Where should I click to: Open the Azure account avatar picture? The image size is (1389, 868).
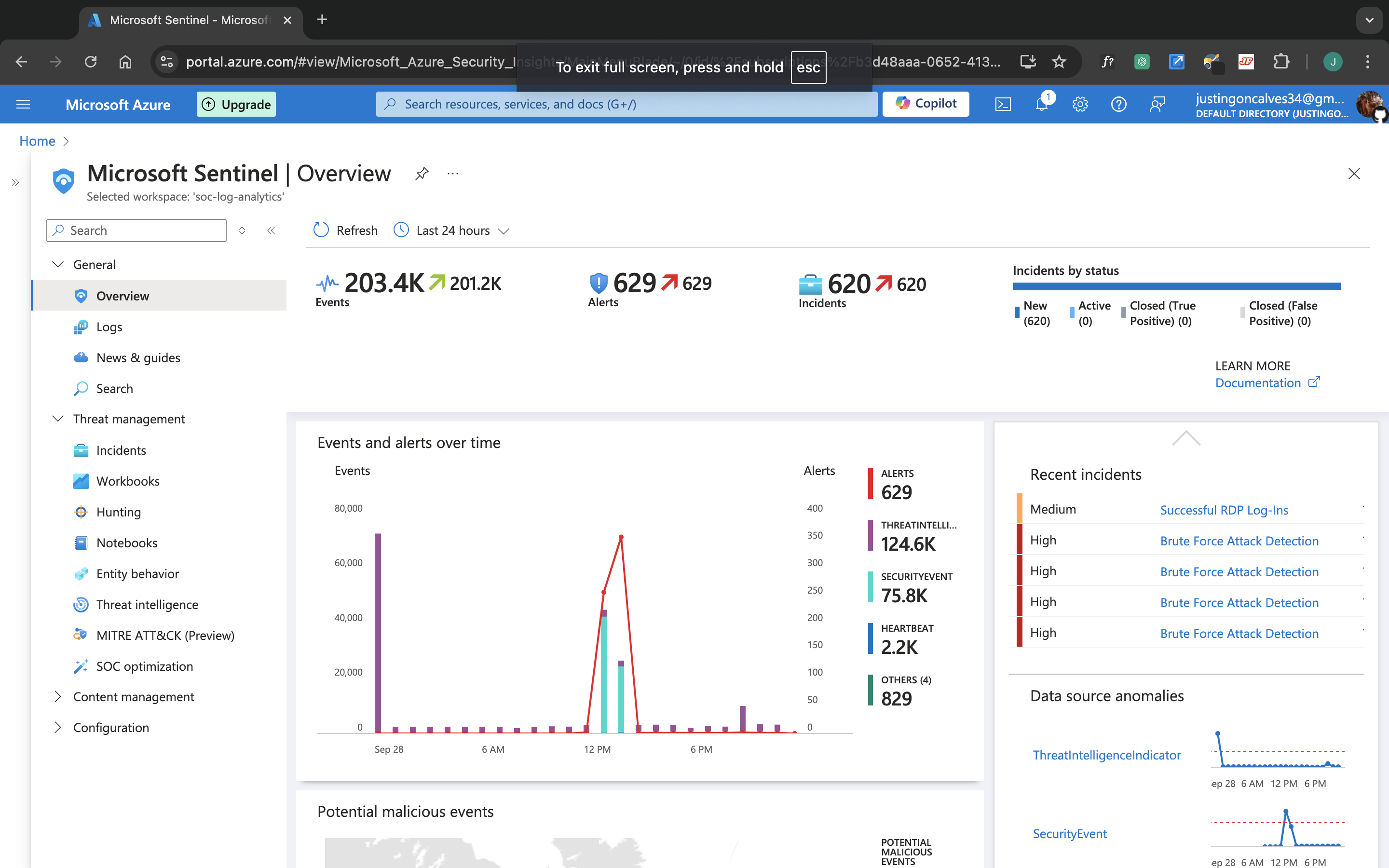click(1370, 105)
